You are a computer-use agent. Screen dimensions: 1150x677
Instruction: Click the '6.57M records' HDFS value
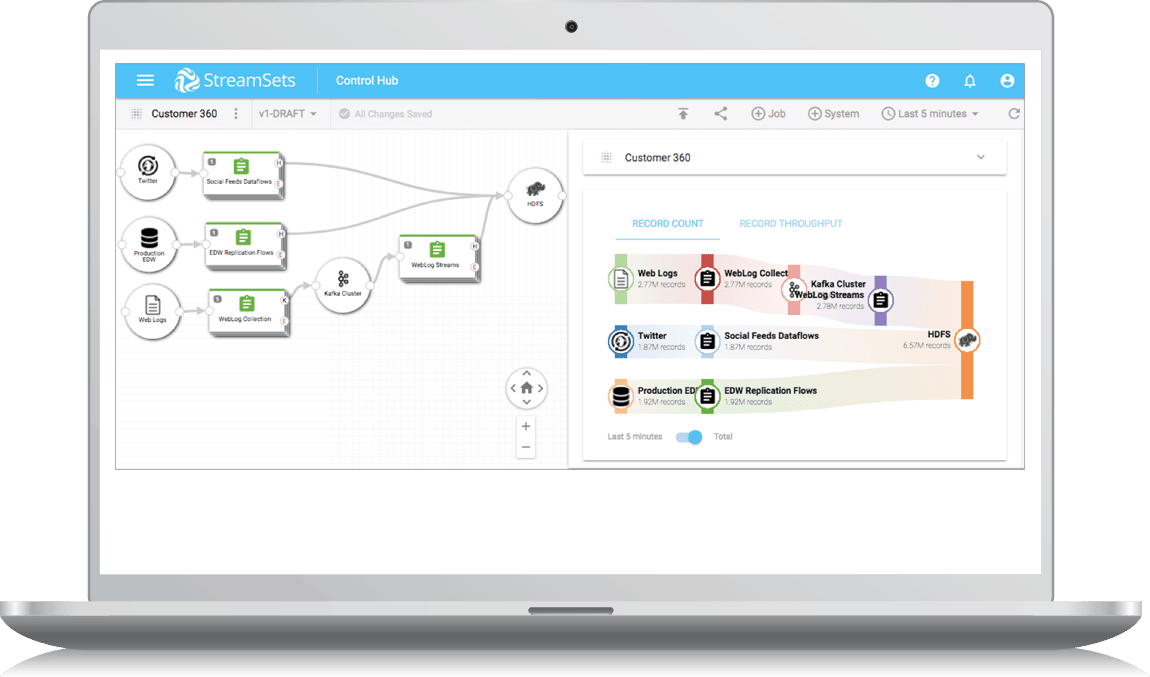coord(926,345)
